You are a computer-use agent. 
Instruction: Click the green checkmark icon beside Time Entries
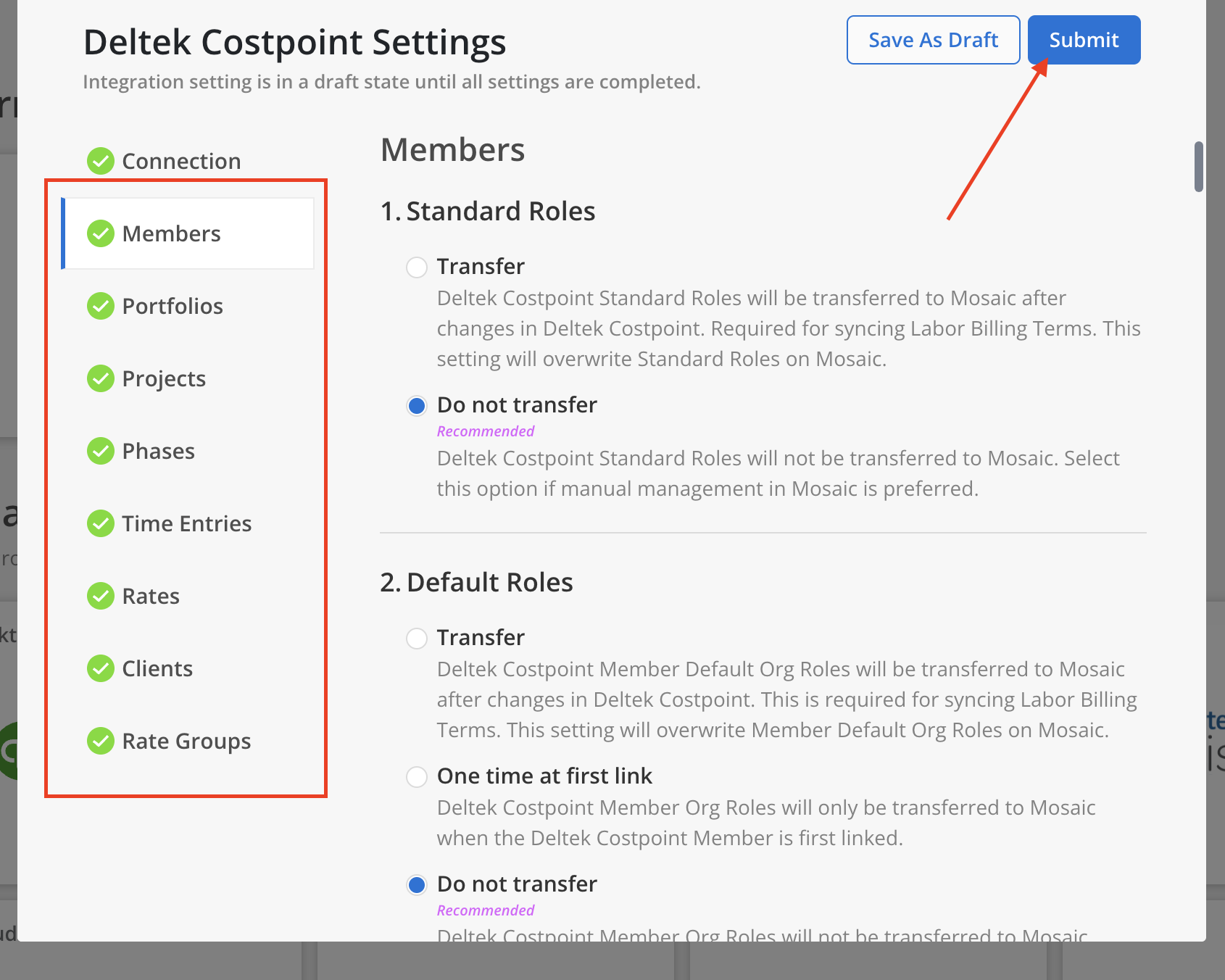pos(101,523)
